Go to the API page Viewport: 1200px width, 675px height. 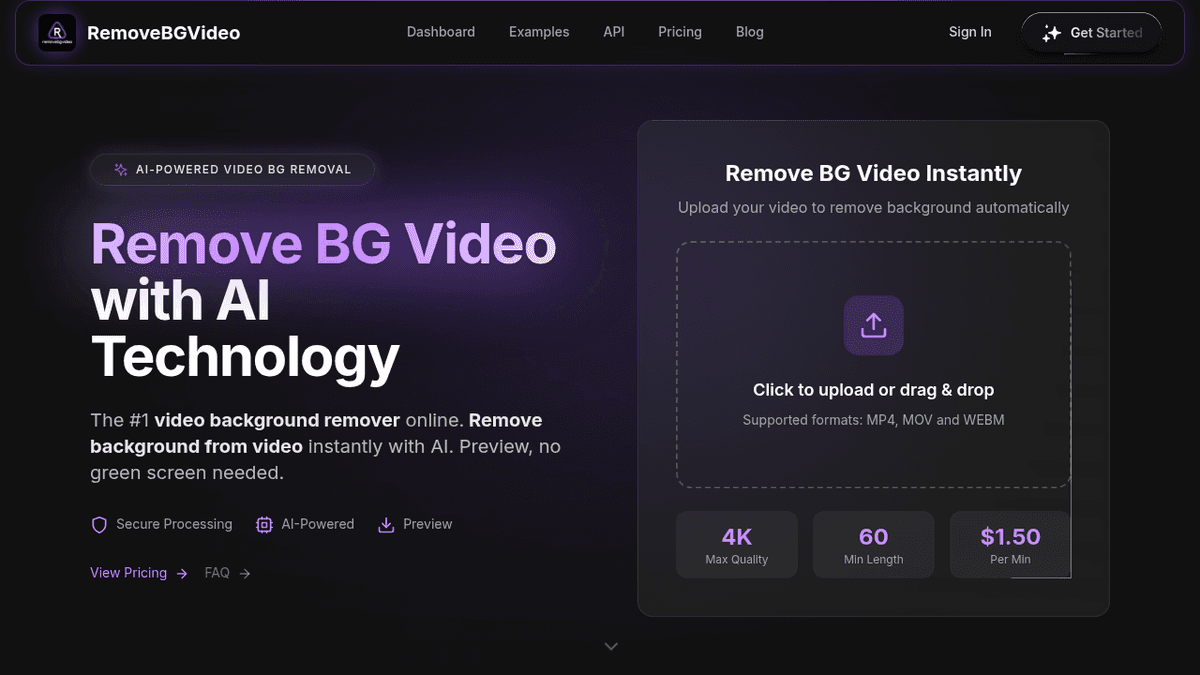(x=614, y=32)
